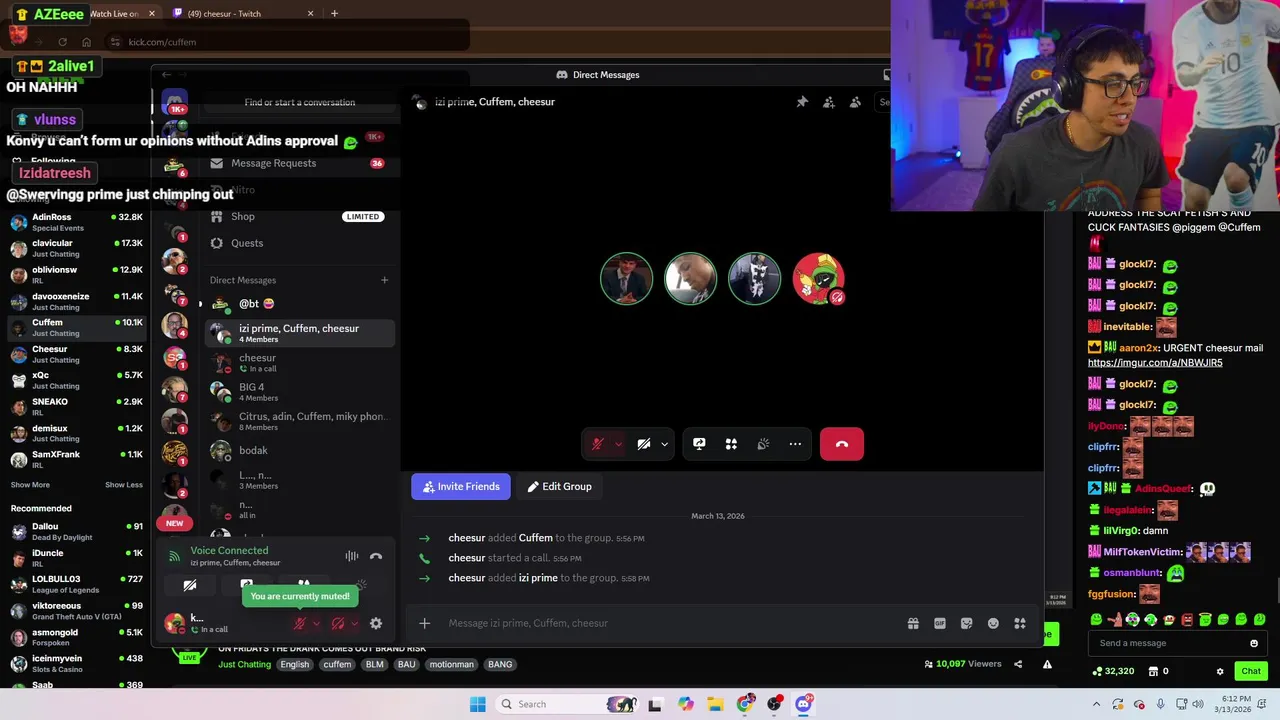Click Invite Friends button
This screenshot has height=720, width=1280.
coord(461,487)
